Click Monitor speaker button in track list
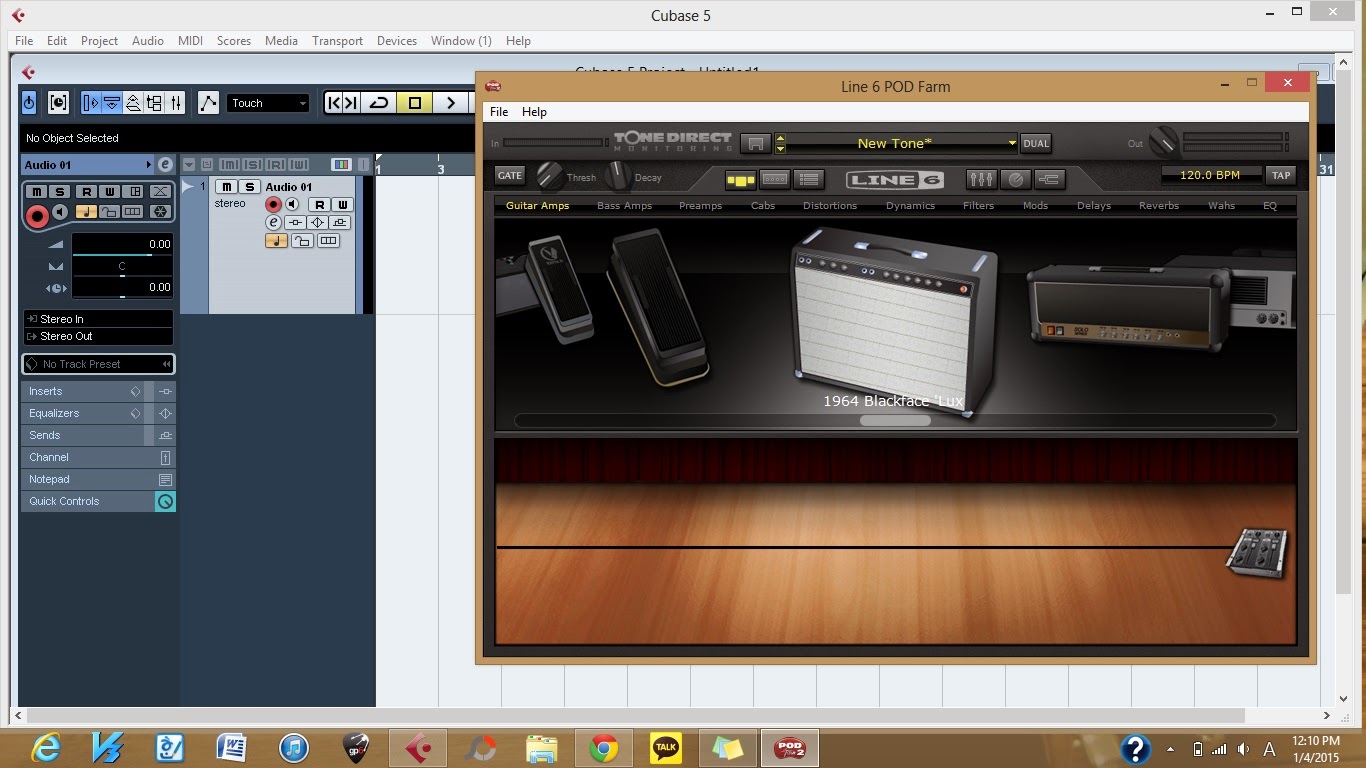Viewport: 1366px width, 768px height. click(x=292, y=204)
